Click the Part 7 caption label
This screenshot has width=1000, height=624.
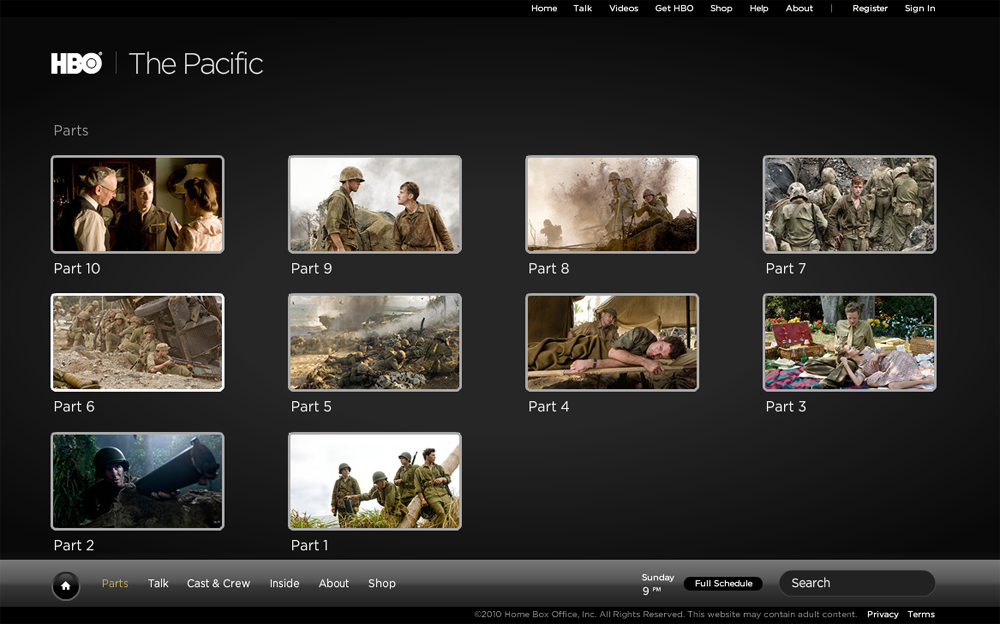tap(786, 269)
